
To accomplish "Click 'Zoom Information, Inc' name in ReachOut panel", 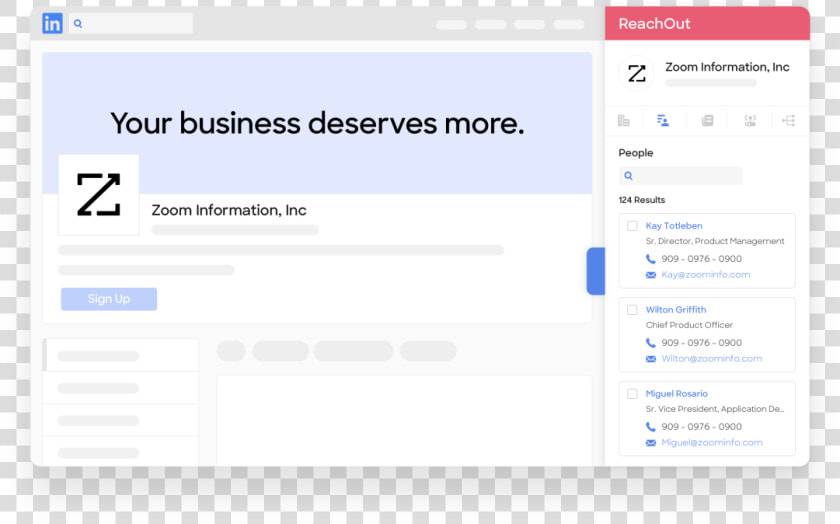I will click(727, 67).
